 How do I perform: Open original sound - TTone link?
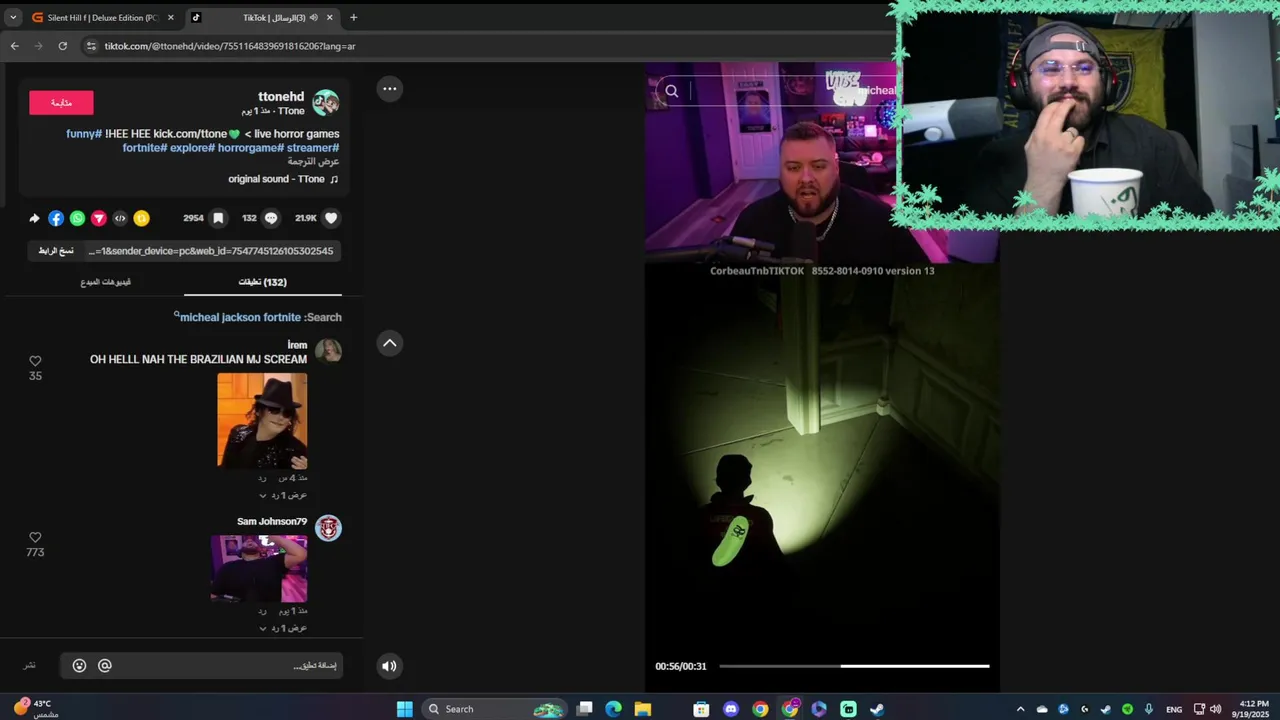click(283, 179)
